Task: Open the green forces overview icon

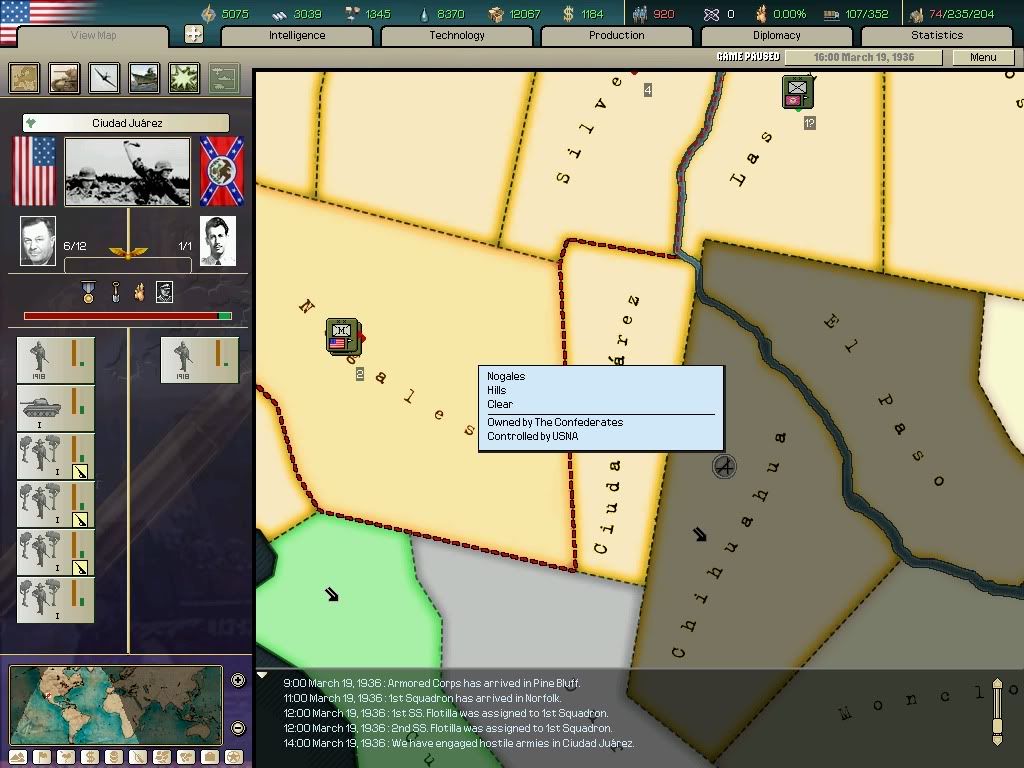Action: (224, 78)
